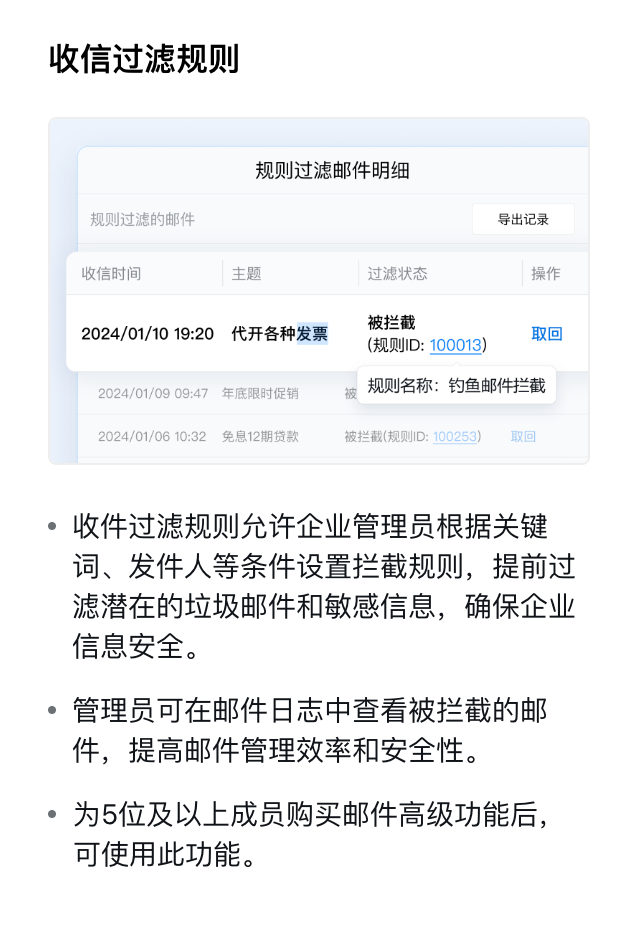Image resolution: width=636 pixels, height=930 pixels.
Task: Click the 规则名称：钓鱼邮件拦截 tooltip
Action: tap(456, 386)
